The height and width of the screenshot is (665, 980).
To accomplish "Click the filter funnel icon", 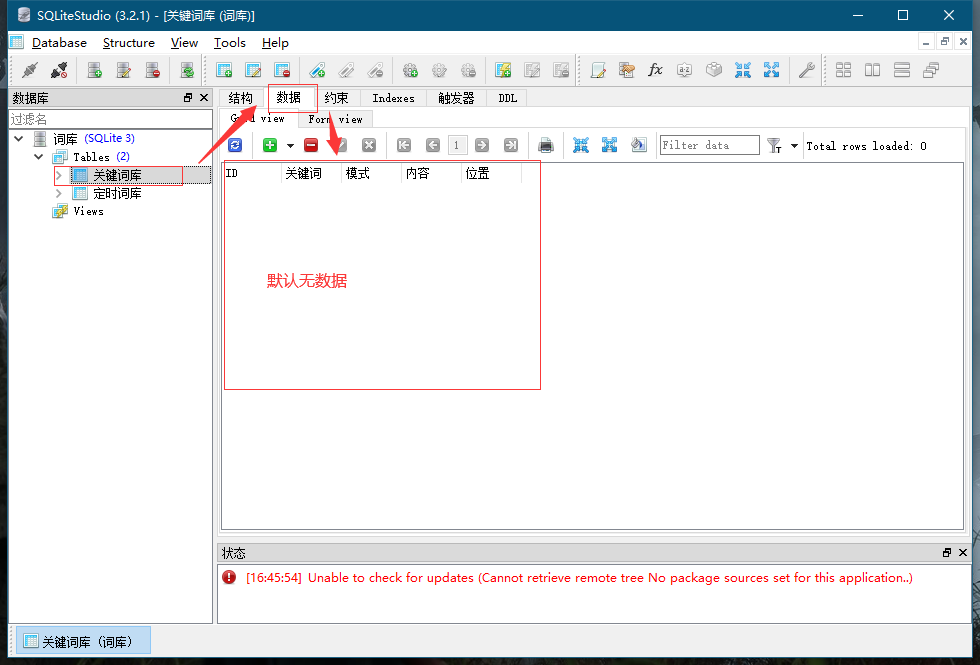I will pos(774,146).
